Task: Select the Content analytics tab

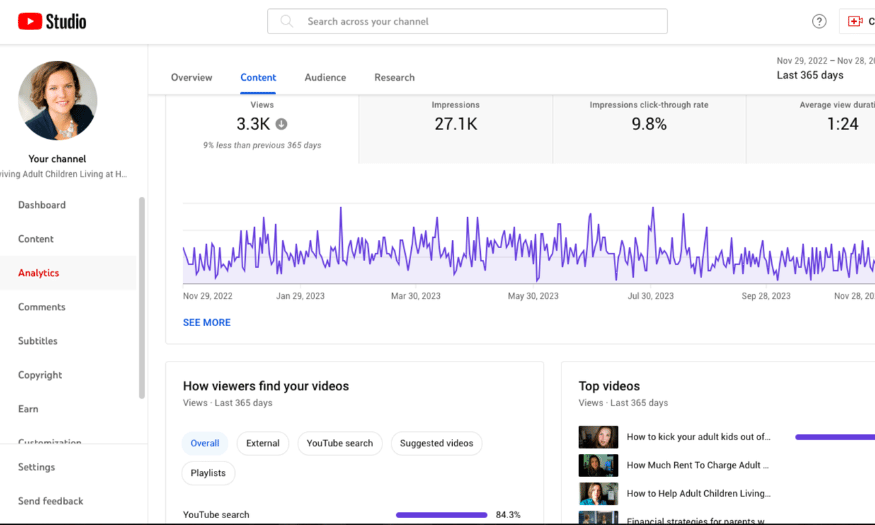Action: click(258, 78)
